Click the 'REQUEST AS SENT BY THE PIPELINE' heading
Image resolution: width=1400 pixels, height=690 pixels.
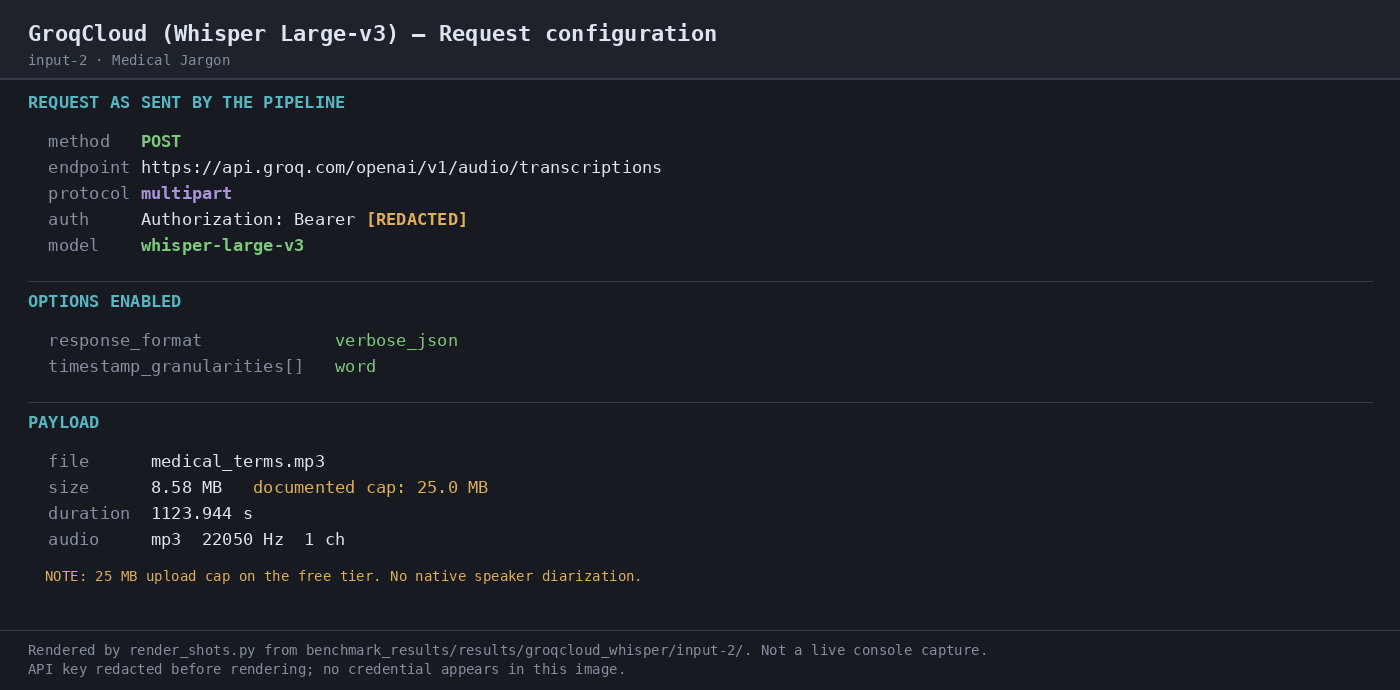click(x=186, y=103)
